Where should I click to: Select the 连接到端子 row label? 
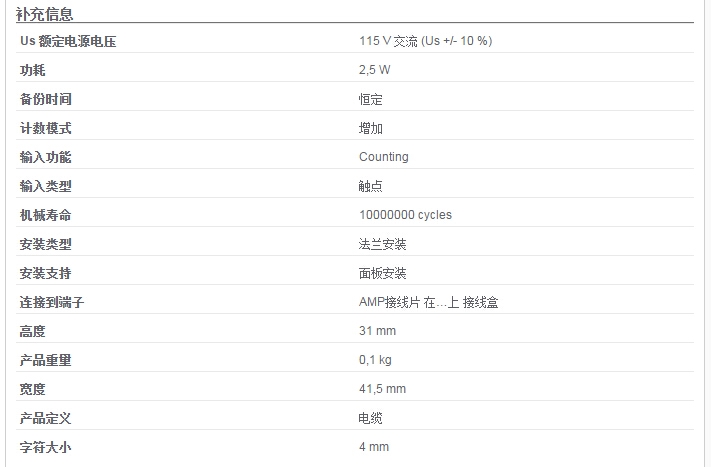coord(52,302)
